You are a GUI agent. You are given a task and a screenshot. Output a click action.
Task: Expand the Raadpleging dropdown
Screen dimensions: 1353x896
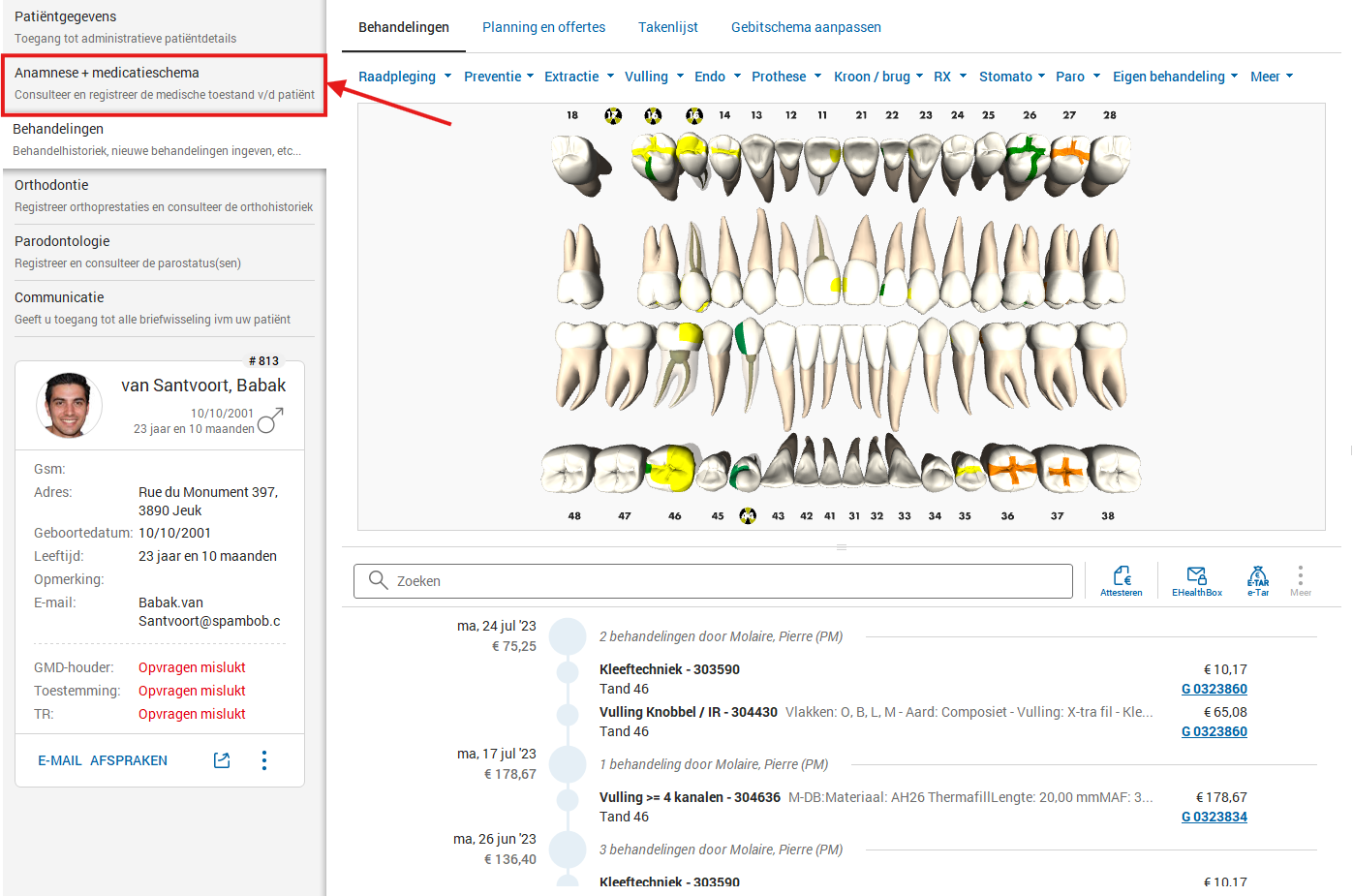(x=404, y=77)
